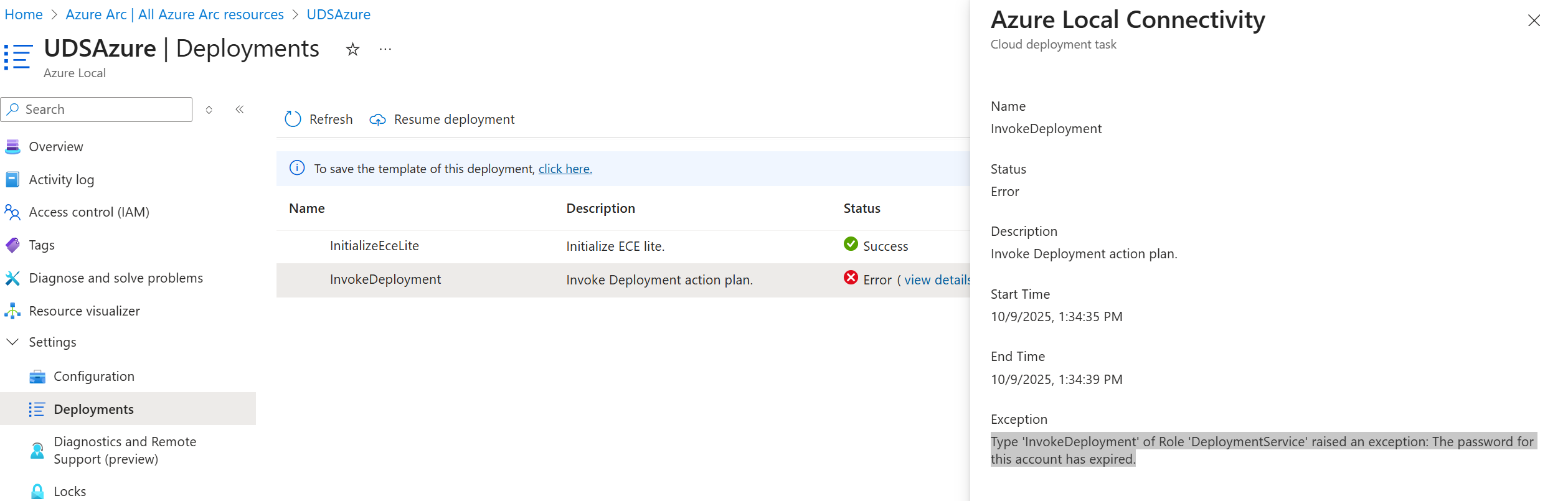Click the Activity log icon

coord(12,180)
